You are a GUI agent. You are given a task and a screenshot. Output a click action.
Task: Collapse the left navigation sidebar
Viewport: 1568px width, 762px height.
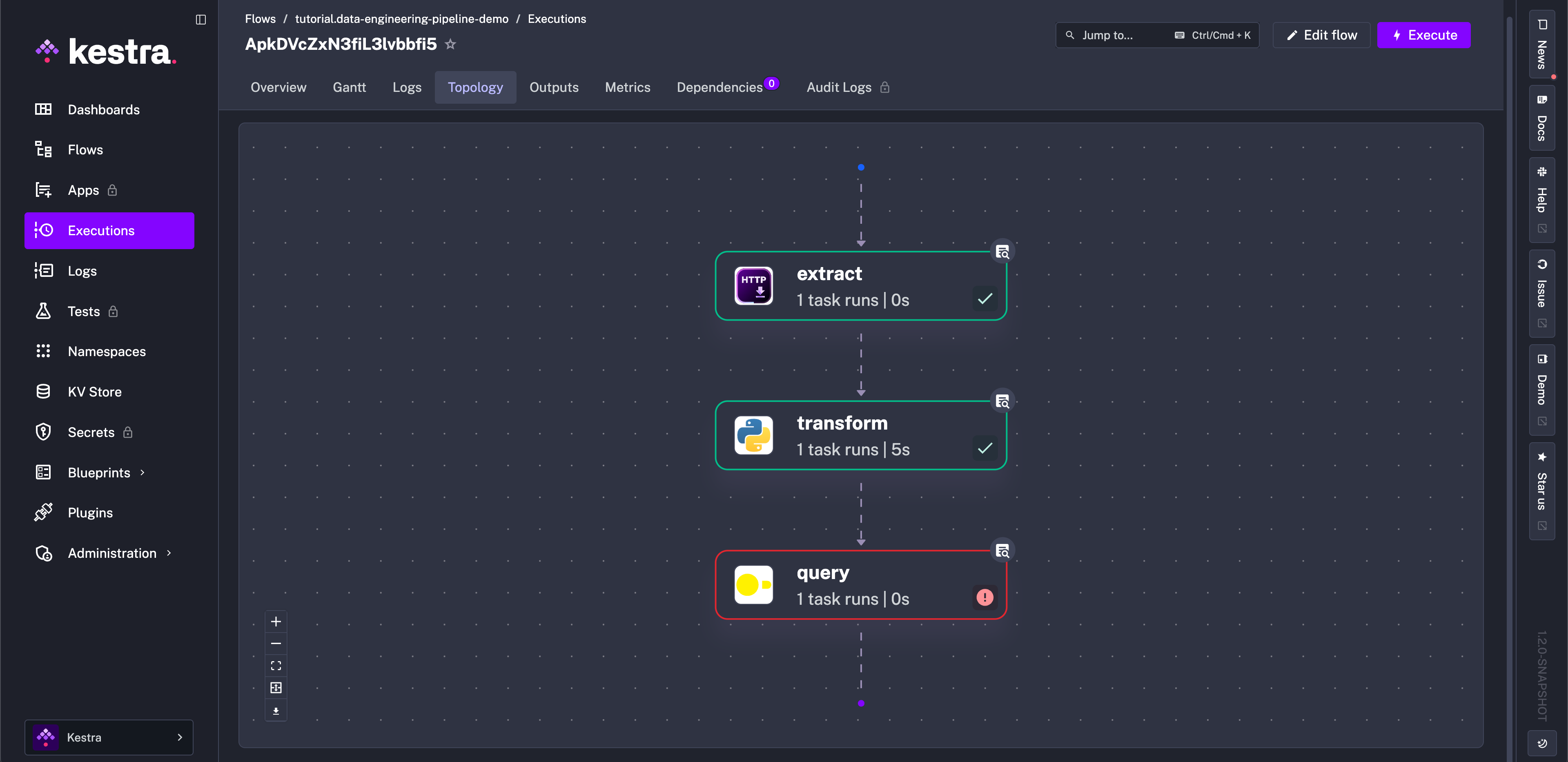[x=200, y=20]
